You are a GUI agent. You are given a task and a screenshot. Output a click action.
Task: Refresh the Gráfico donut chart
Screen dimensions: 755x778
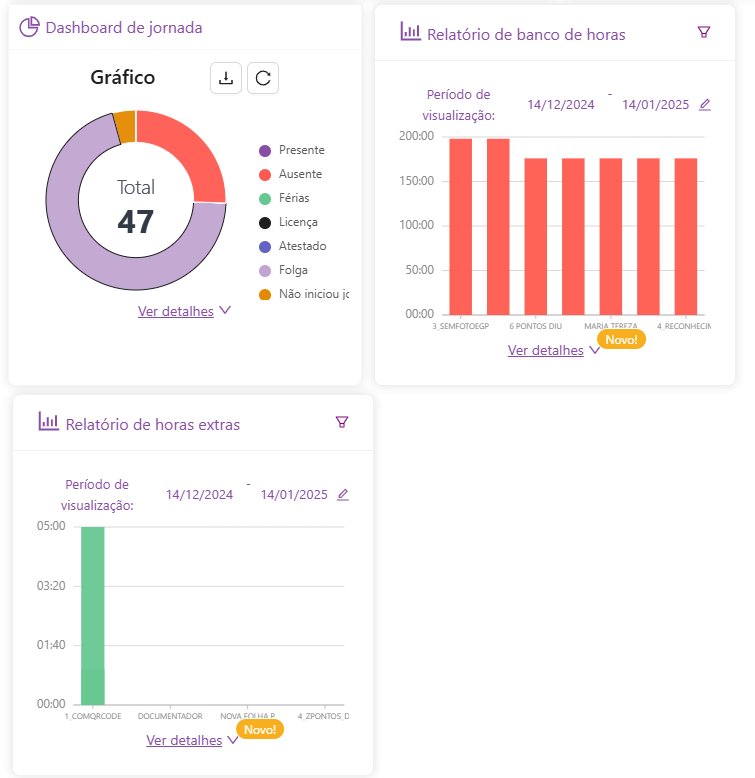263,78
